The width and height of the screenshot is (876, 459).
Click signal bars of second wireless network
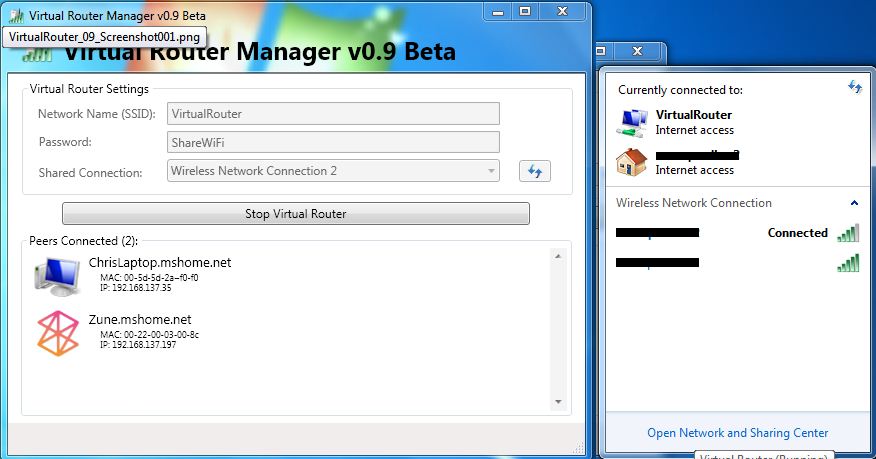848,262
